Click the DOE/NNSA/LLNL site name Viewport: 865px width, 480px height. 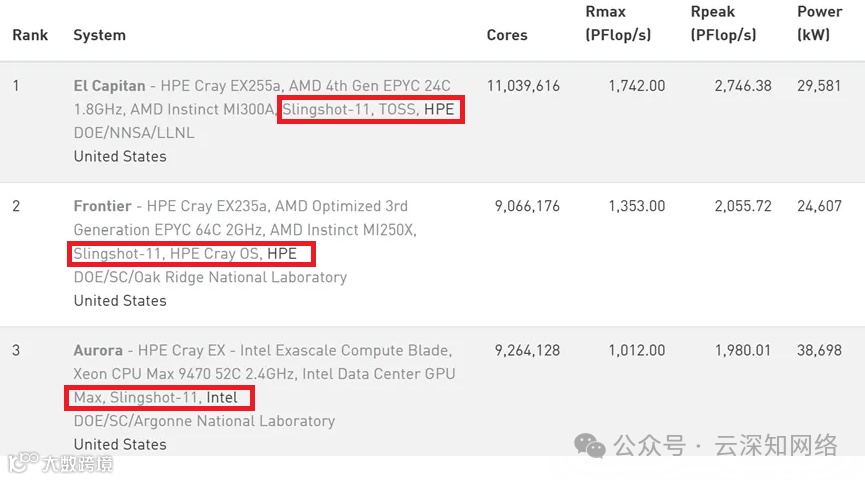[x=134, y=133]
